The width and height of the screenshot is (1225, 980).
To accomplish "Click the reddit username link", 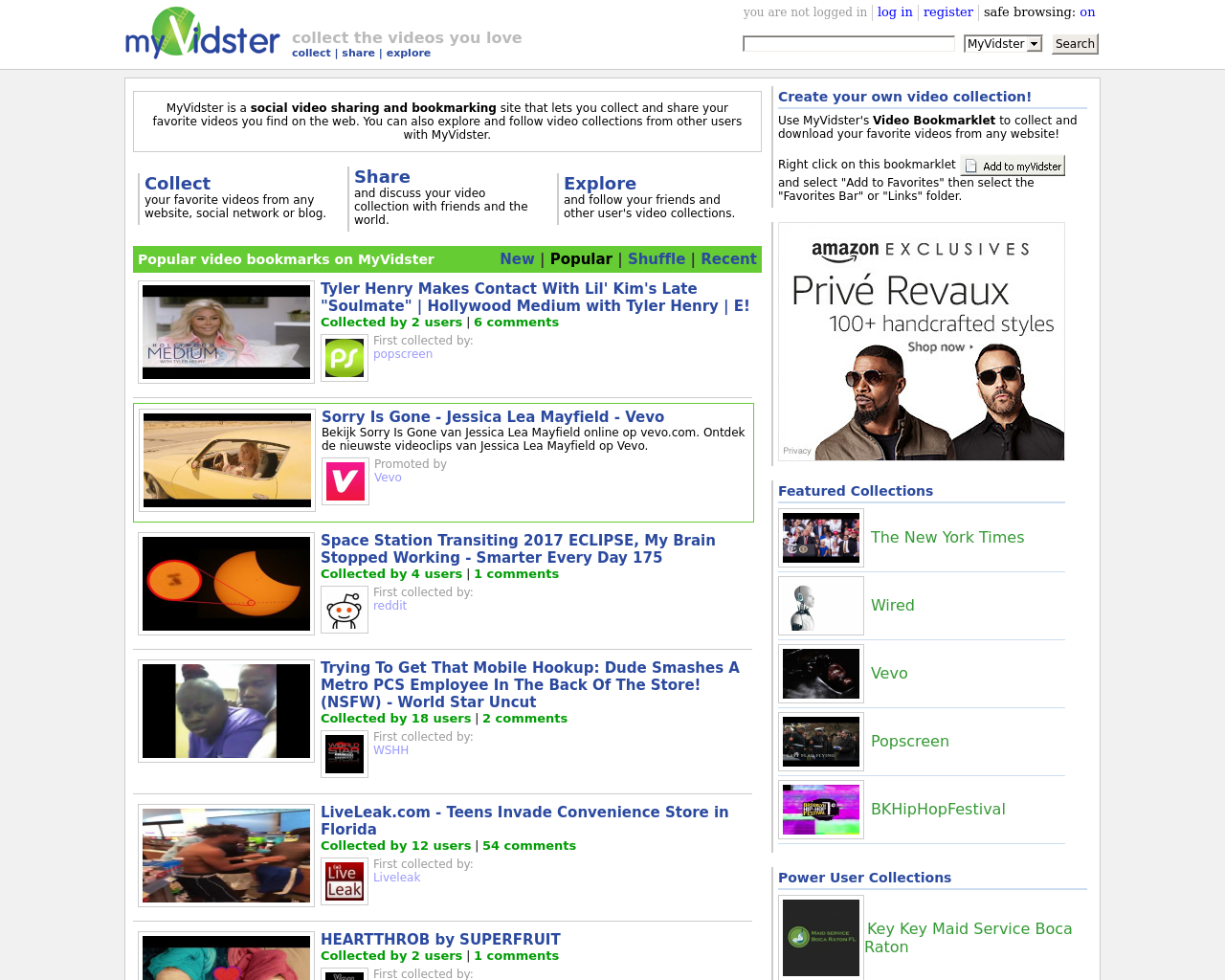I will click(x=390, y=606).
